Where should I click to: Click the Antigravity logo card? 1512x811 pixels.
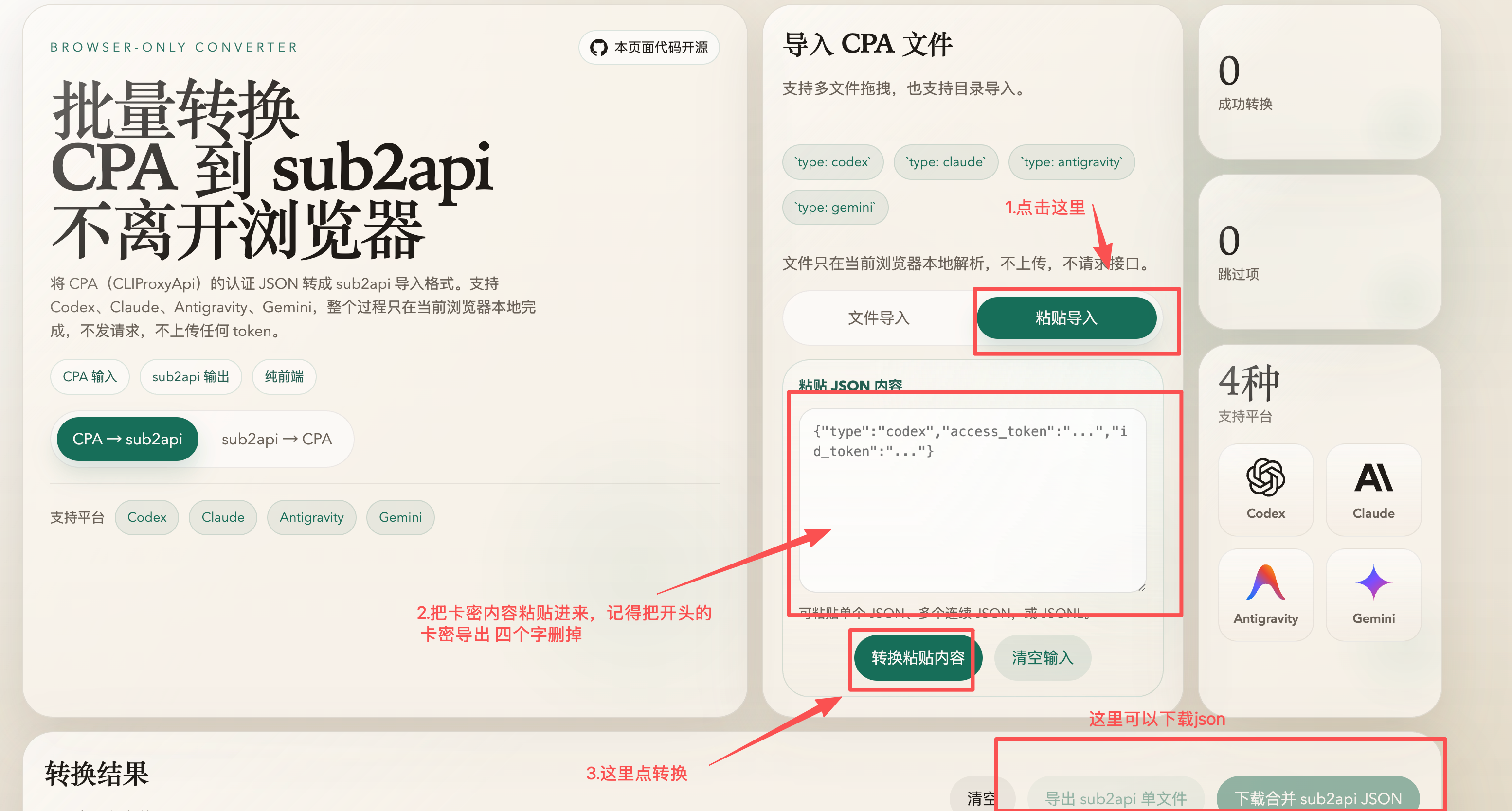[x=1265, y=595]
